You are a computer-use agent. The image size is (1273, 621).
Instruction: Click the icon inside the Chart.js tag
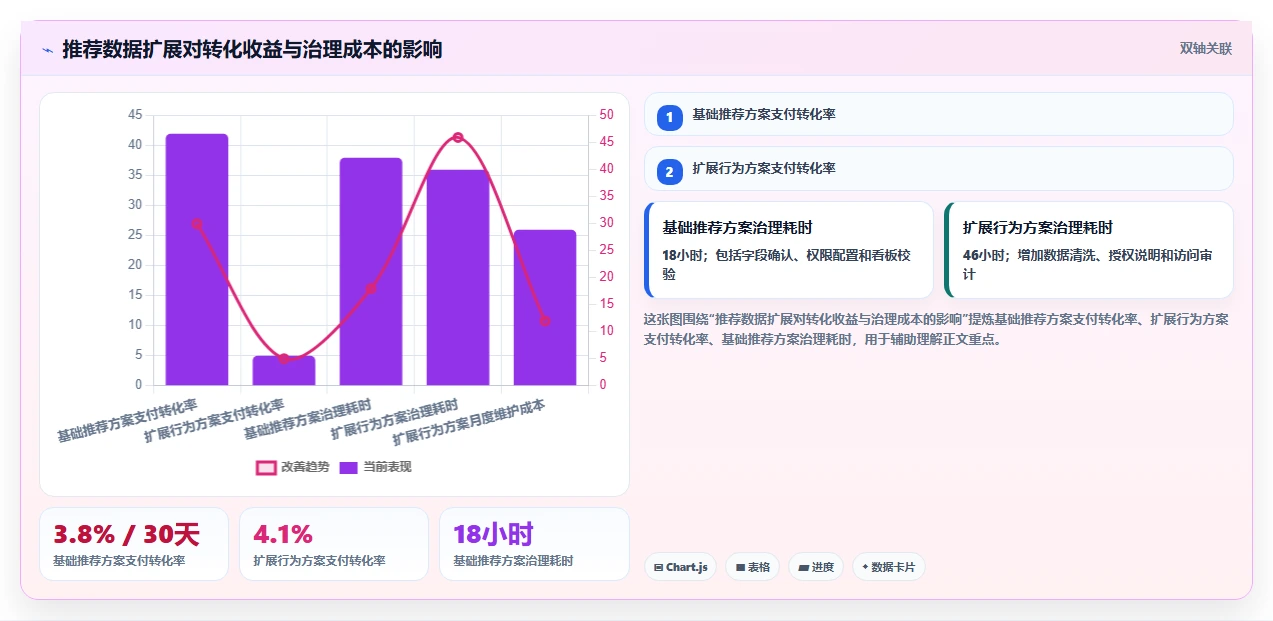click(x=658, y=567)
